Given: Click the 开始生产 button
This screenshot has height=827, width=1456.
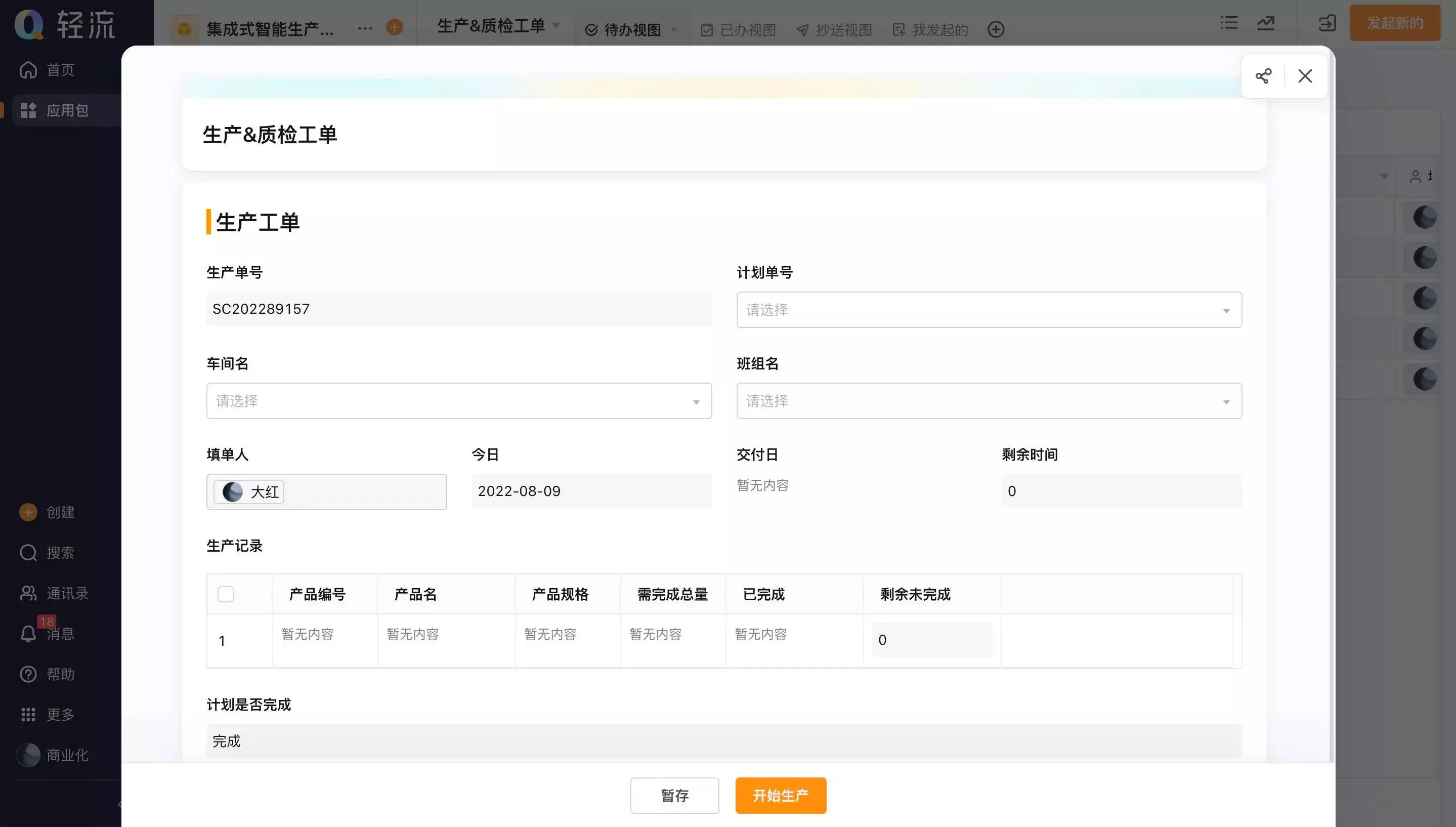Looking at the screenshot, I should click(781, 795).
